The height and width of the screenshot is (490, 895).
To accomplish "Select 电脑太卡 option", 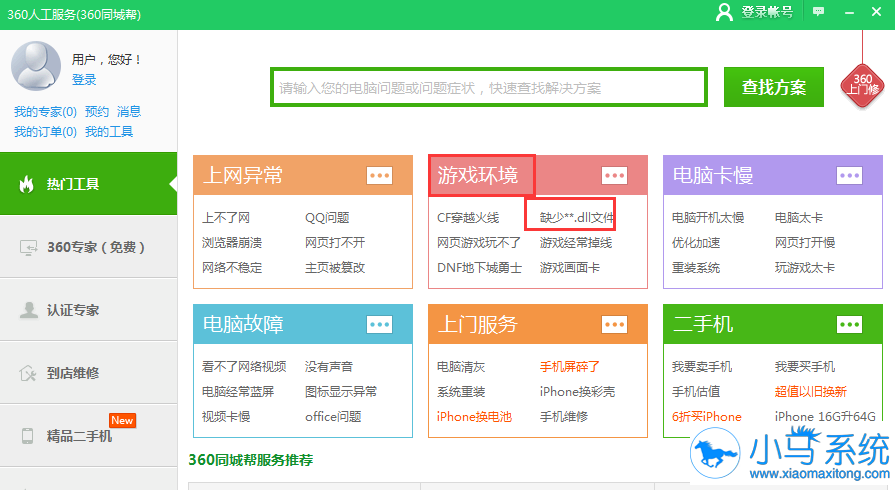I will [799, 218].
